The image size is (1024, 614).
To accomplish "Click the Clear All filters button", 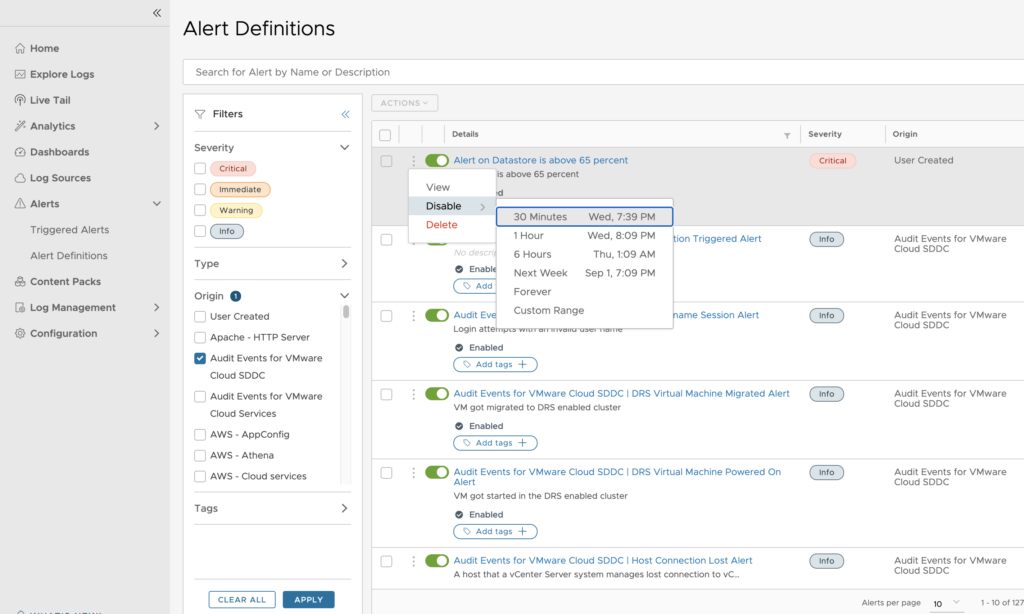I will (x=242, y=600).
